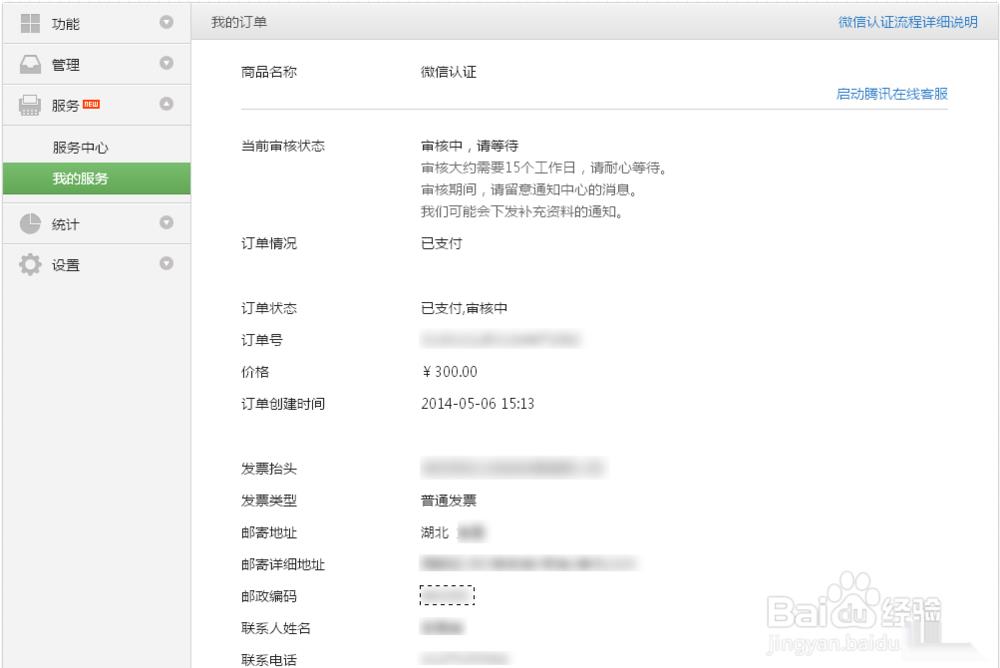The width and height of the screenshot is (1000, 668).
Task: Click the blurred invoice title value
Action: click(x=512, y=468)
